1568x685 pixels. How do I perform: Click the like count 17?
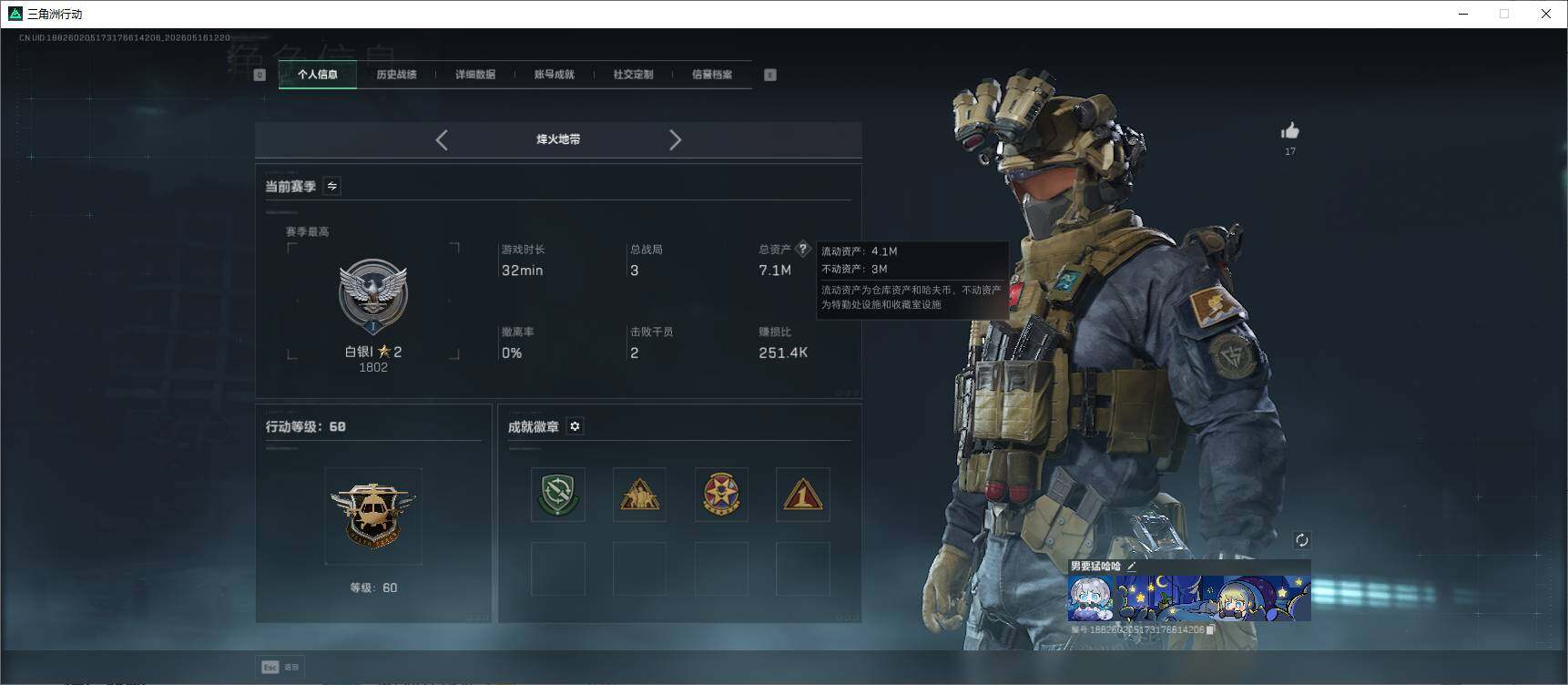click(x=1290, y=151)
